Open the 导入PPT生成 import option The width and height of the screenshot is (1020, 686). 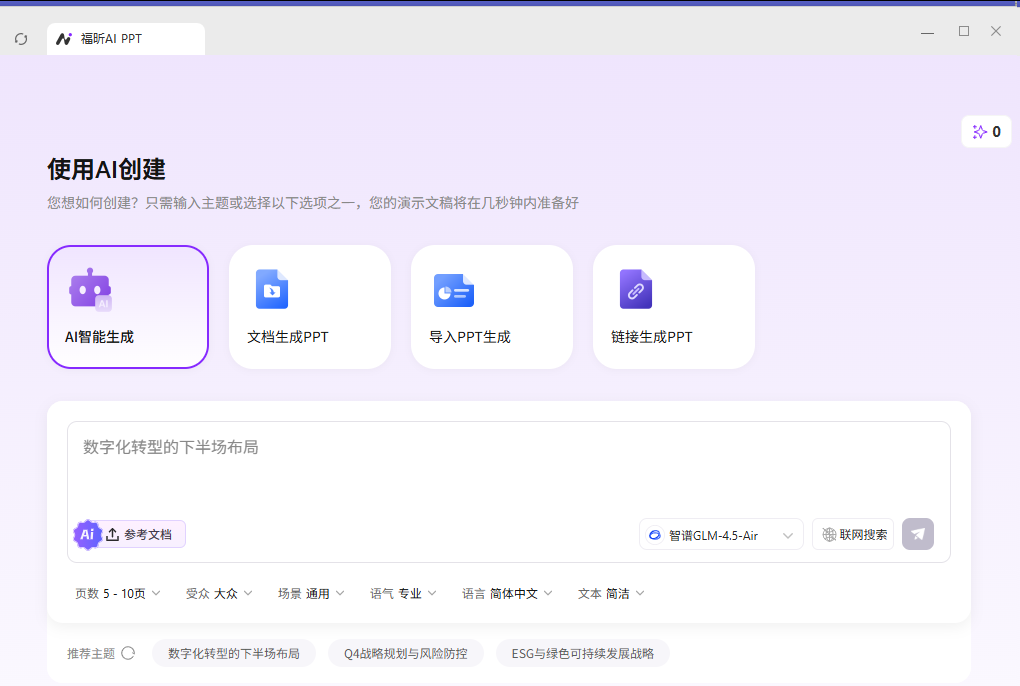point(492,307)
